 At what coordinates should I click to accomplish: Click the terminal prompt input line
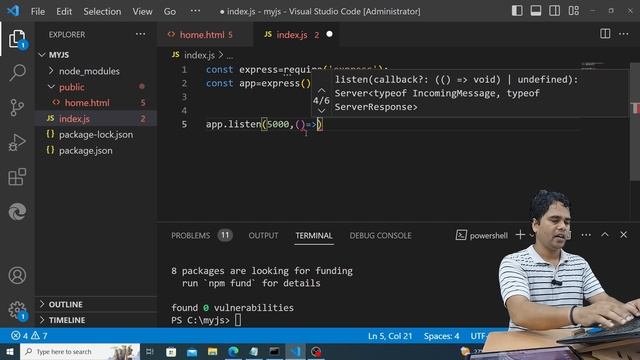[x=206, y=320]
